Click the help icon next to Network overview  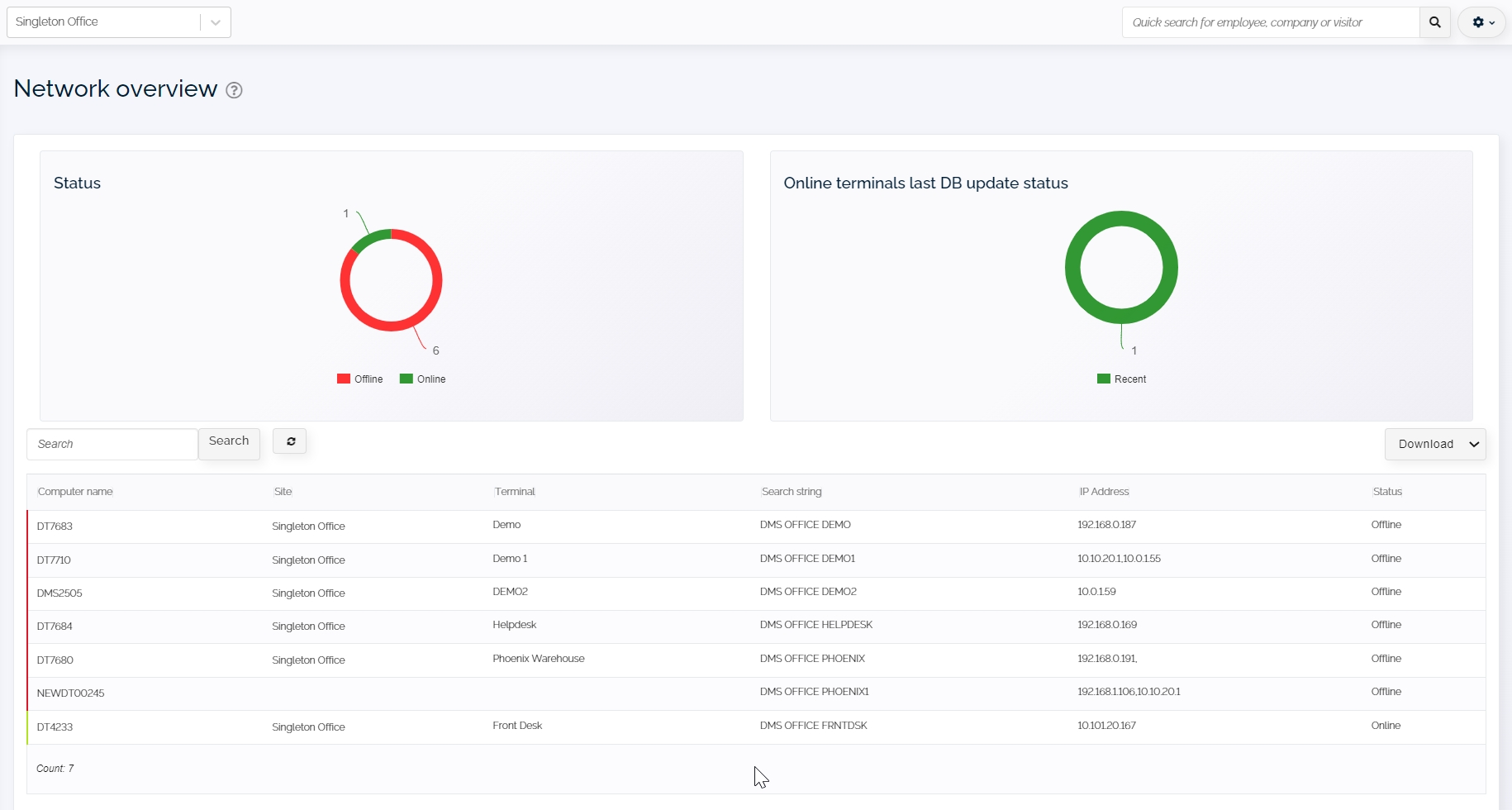pyautogui.click(x=234, y=90)
